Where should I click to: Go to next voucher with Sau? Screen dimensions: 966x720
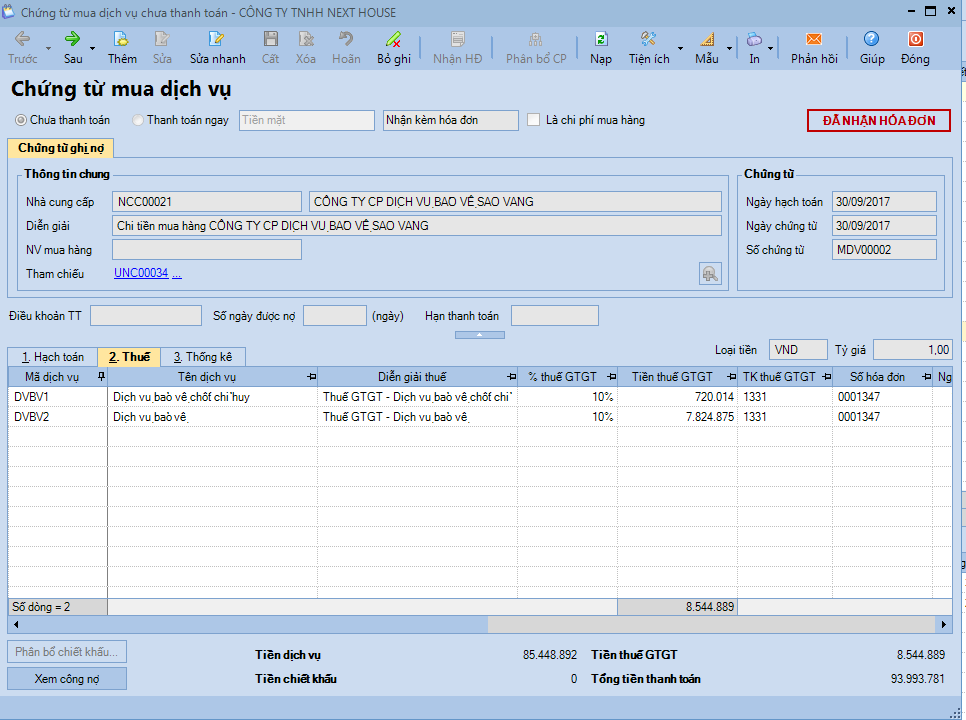(73, 47)
